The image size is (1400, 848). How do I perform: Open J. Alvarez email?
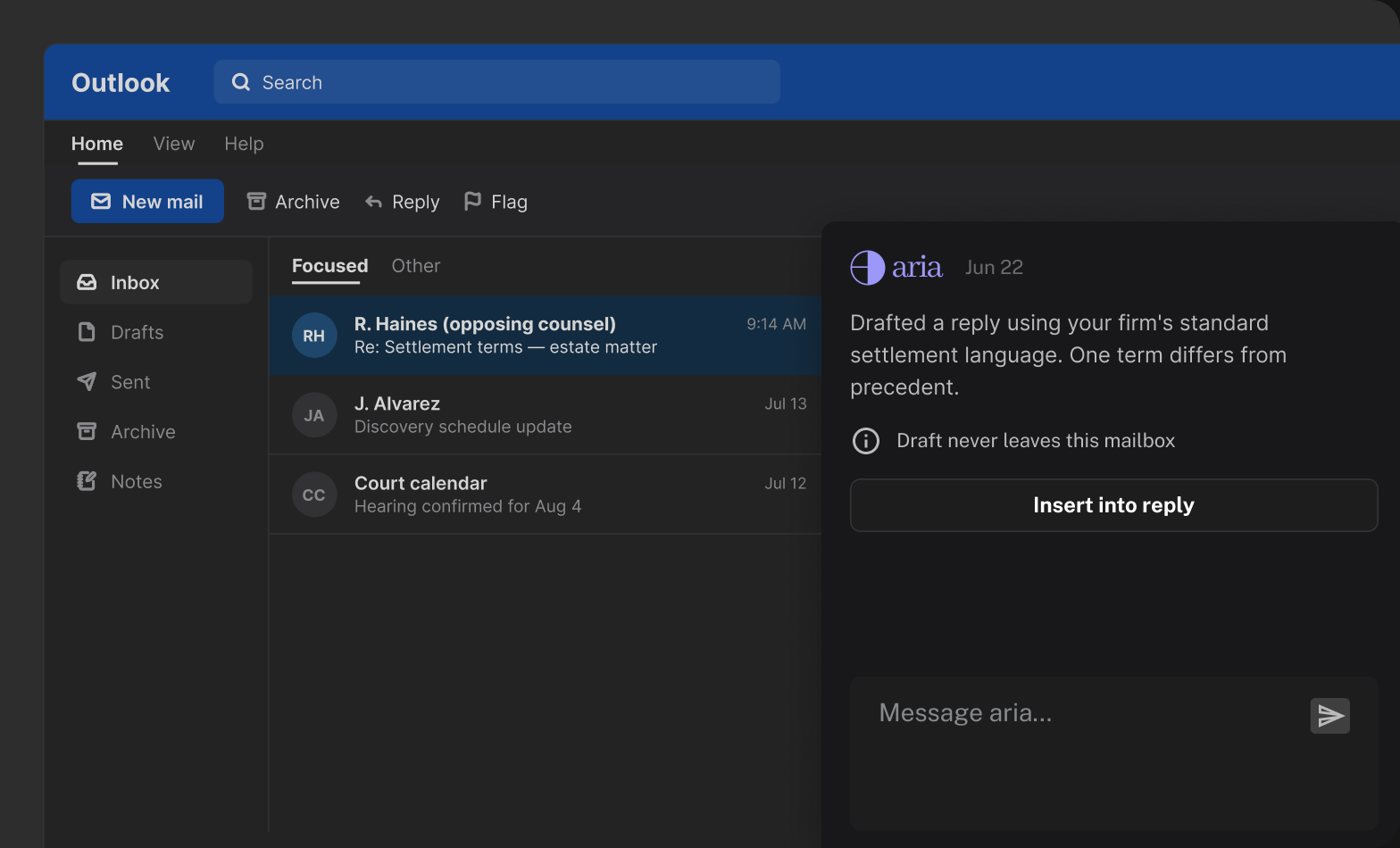click(x=546, y=415)
